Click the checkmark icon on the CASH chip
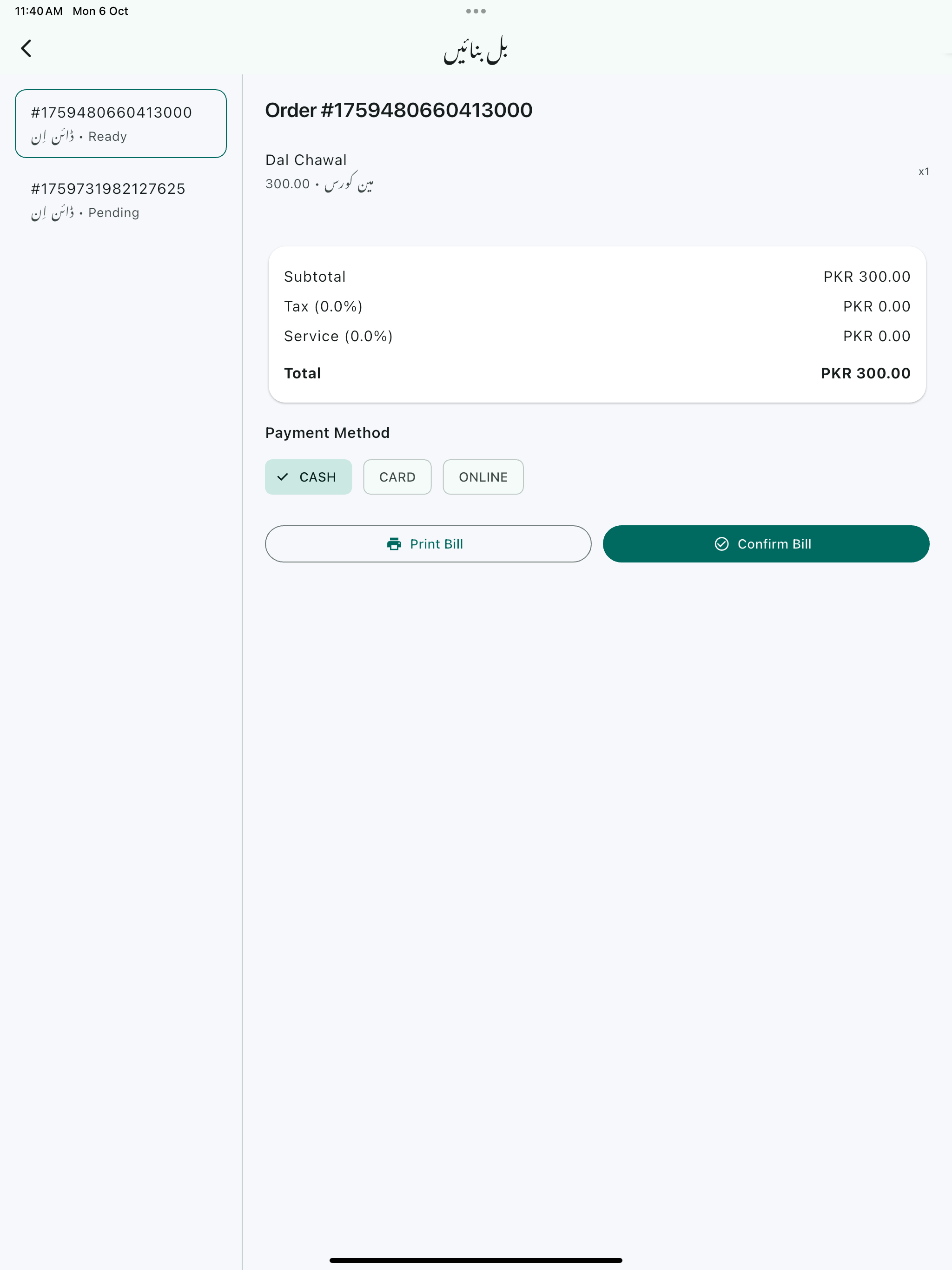The height and width of the screenshot is (1270, 952). (x=283, y=477)
